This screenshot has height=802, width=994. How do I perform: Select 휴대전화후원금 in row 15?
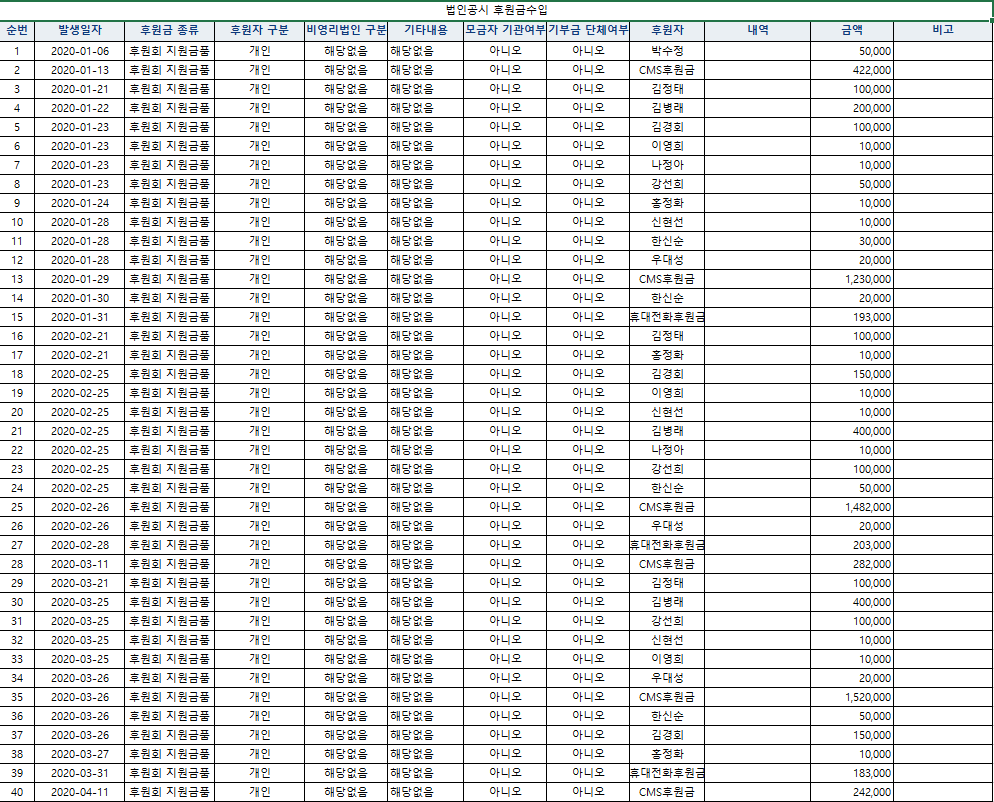coord(667,318)
